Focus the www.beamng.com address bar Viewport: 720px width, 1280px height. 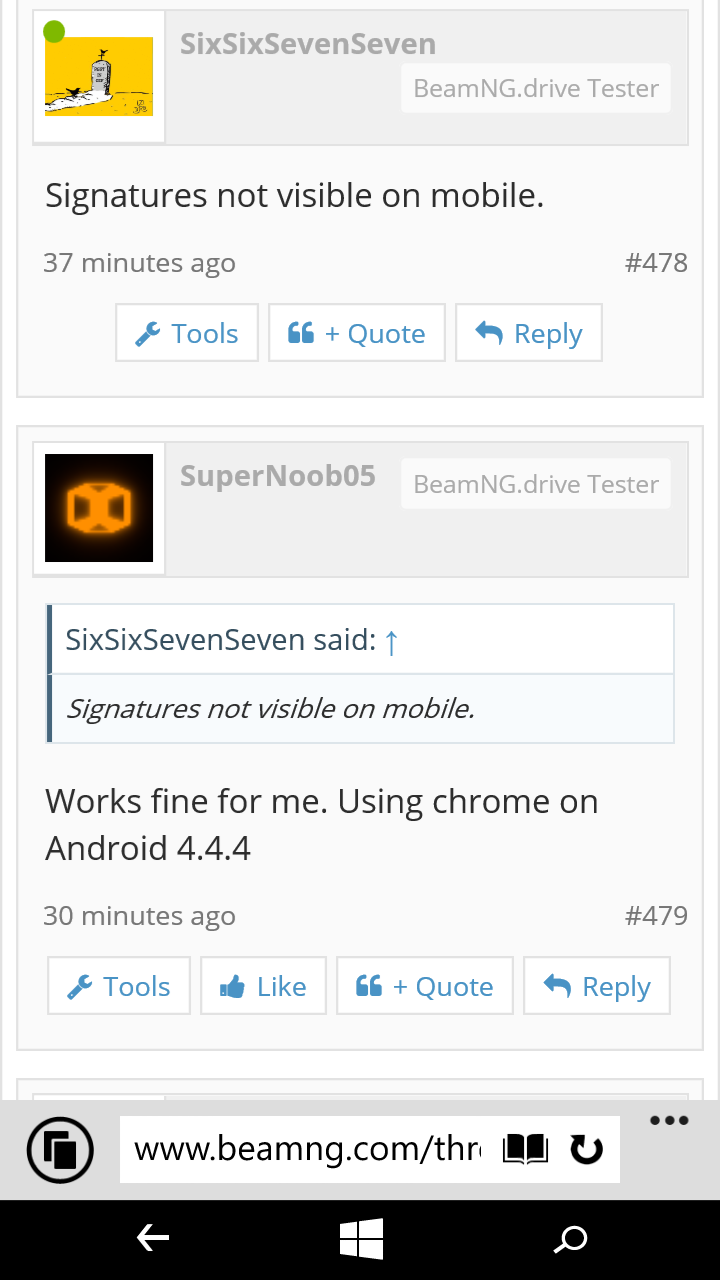point(308,1150)
